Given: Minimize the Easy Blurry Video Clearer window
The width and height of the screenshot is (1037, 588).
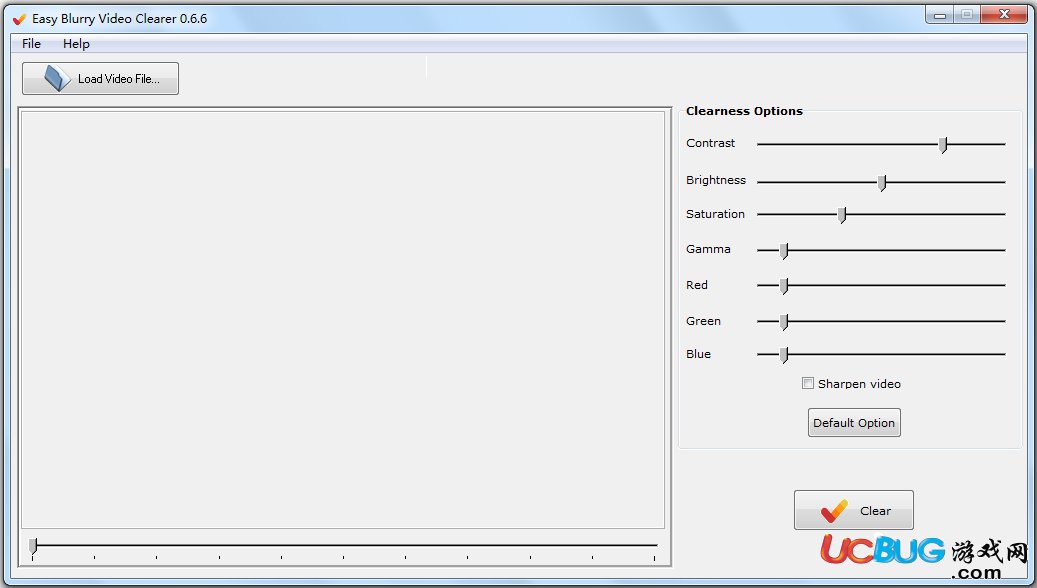Looking at the screenshot, I should click(x=939, y=15).
